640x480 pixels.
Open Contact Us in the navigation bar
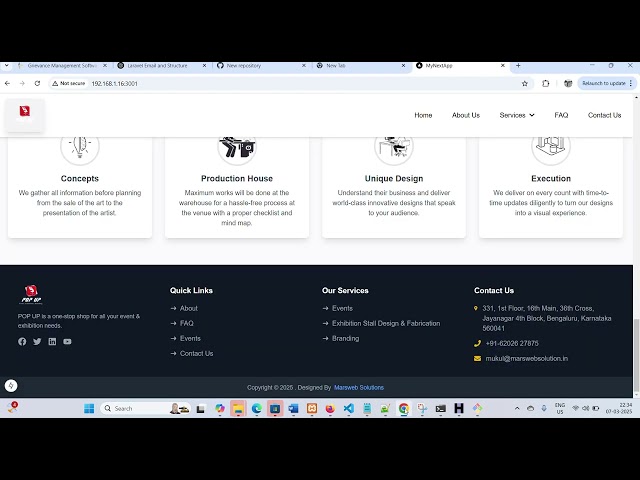coord(604,115)
